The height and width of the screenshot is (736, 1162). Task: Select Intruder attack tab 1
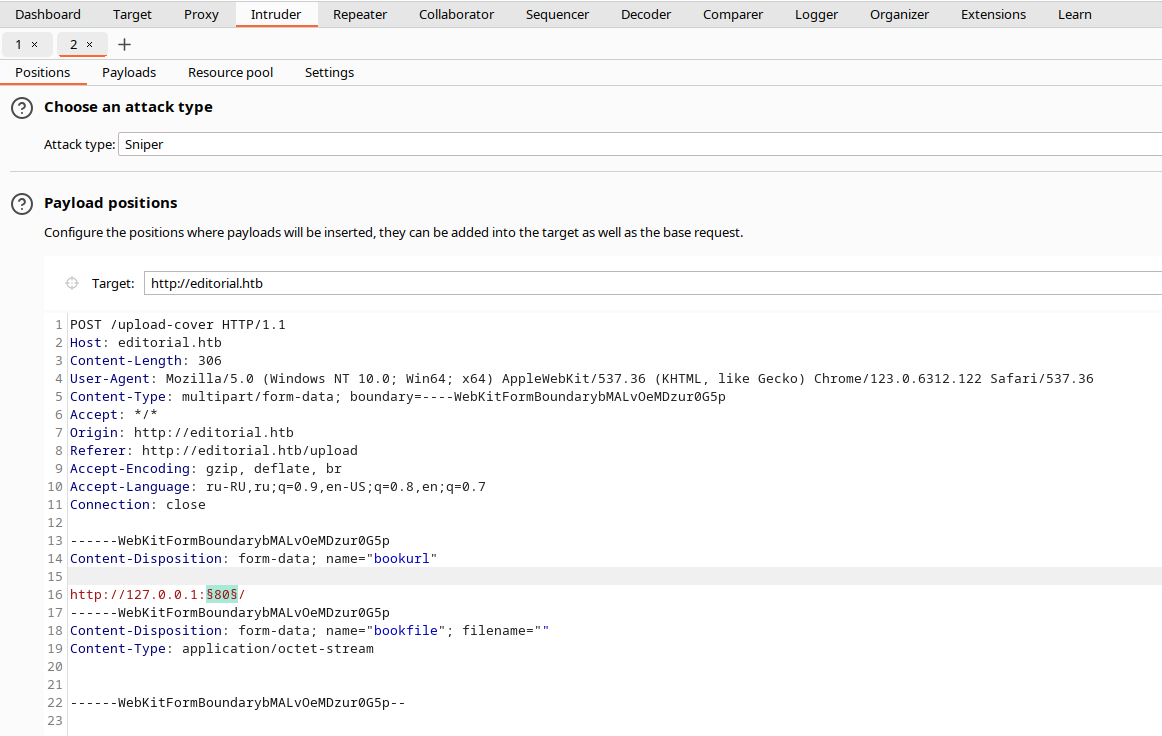[x=19, y=44]
